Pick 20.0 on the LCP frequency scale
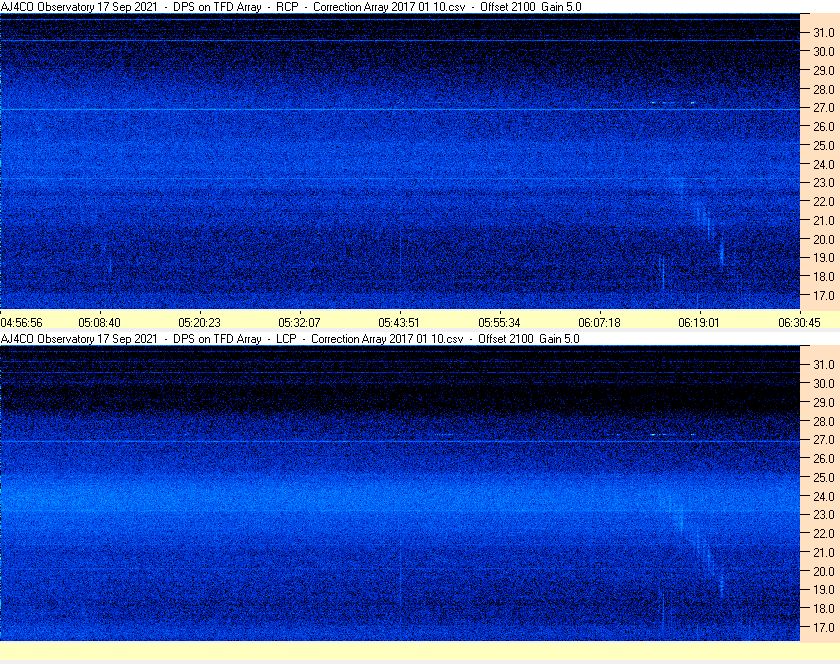 (824, 571)
